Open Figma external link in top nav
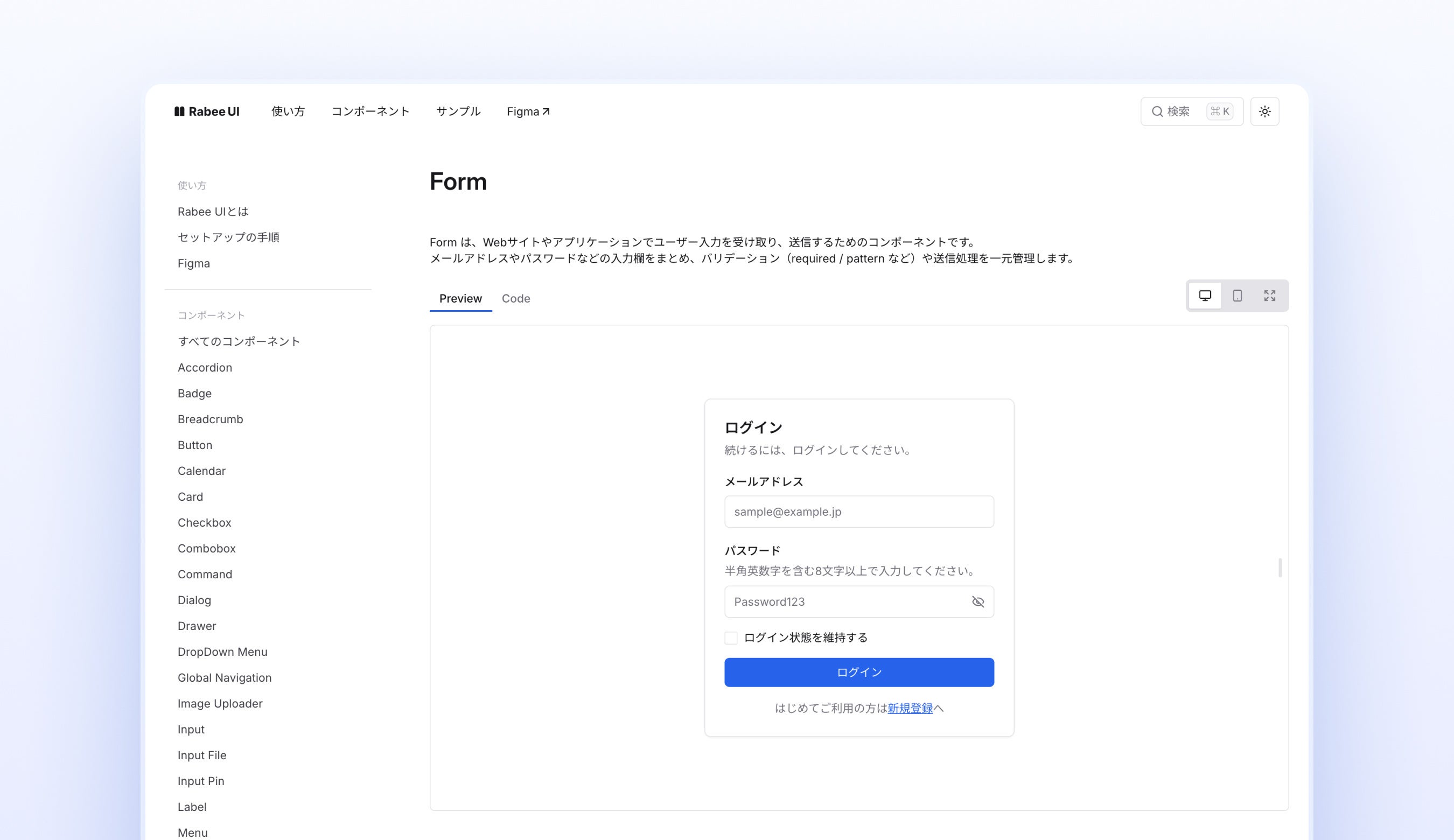 click(528, 111)
